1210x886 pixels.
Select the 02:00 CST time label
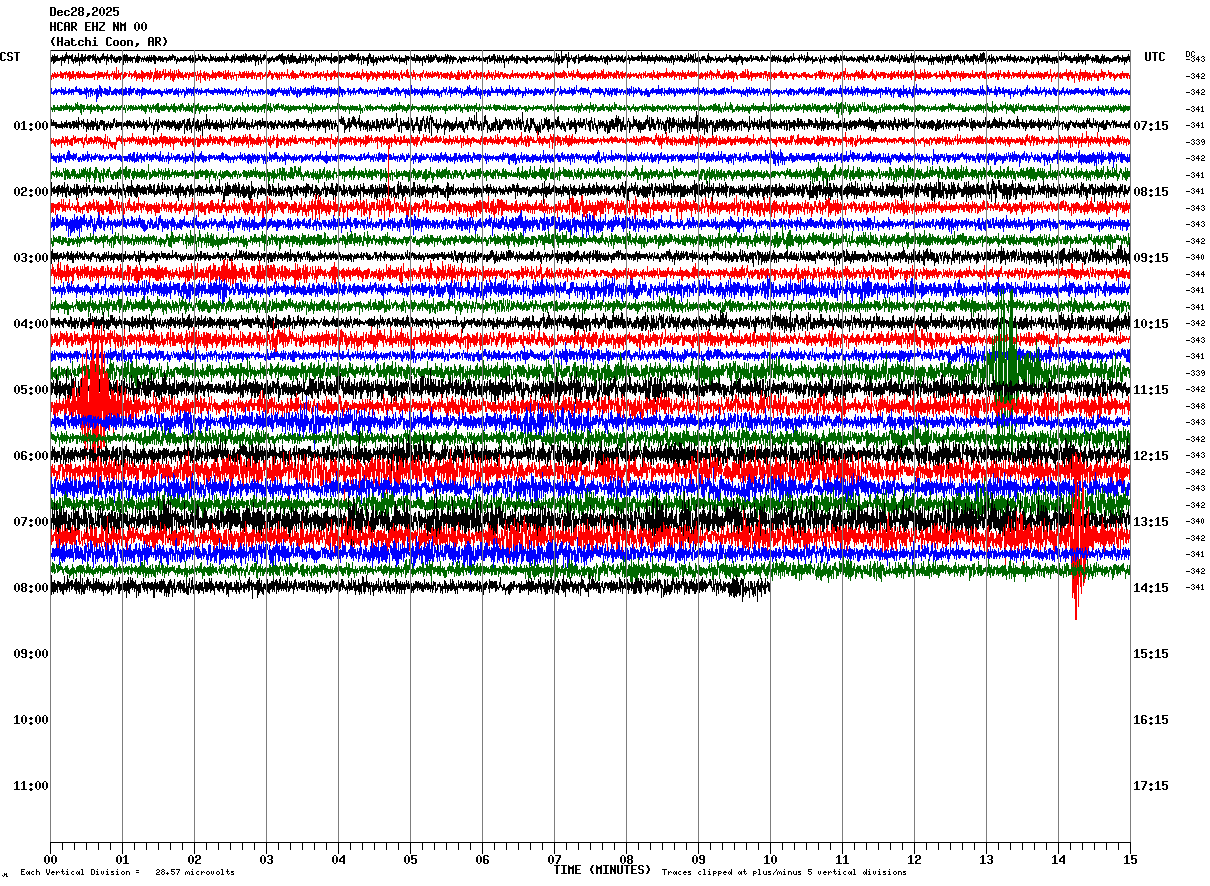click(31, 192)
